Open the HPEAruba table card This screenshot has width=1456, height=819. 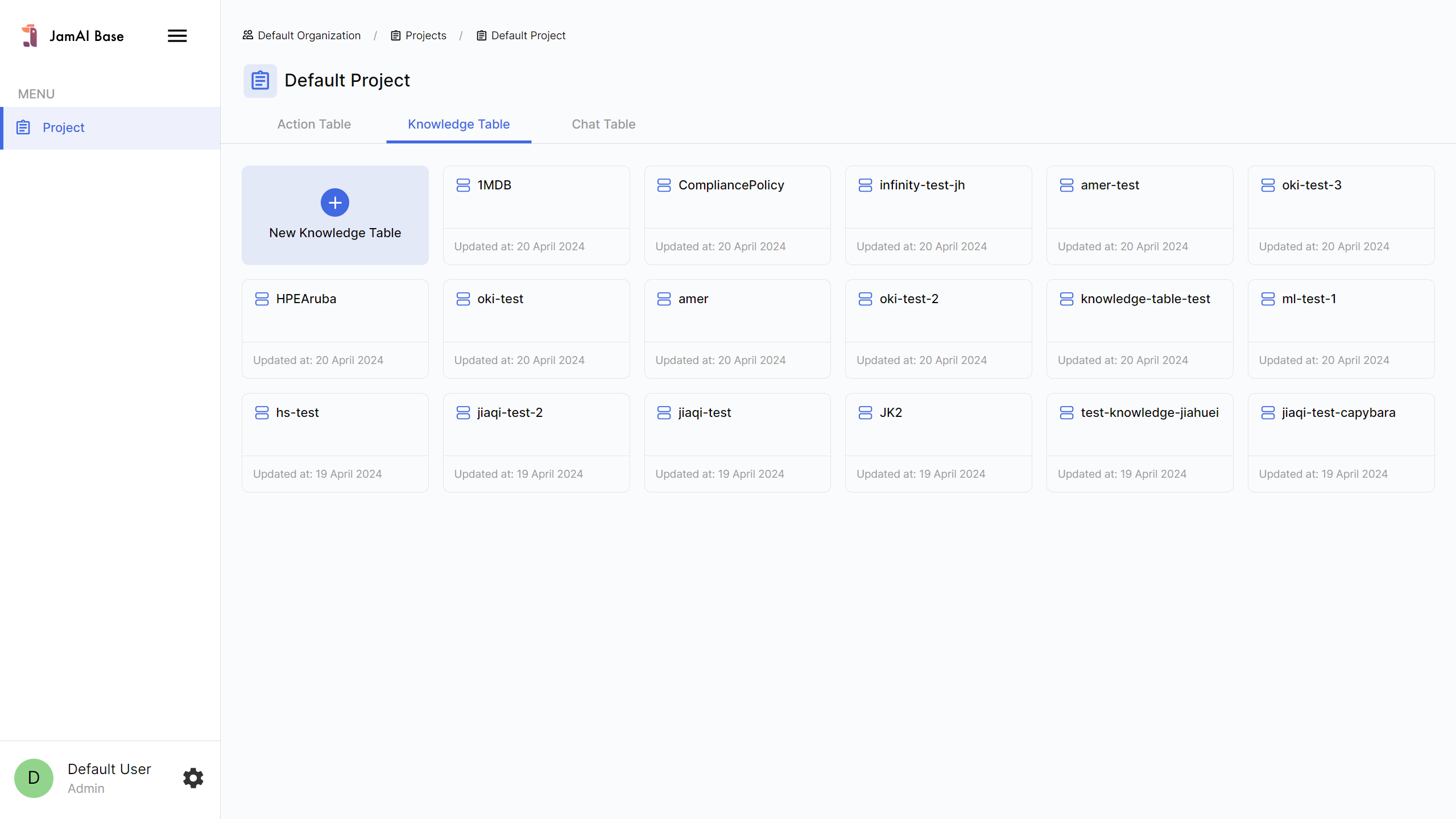[335, 329]
